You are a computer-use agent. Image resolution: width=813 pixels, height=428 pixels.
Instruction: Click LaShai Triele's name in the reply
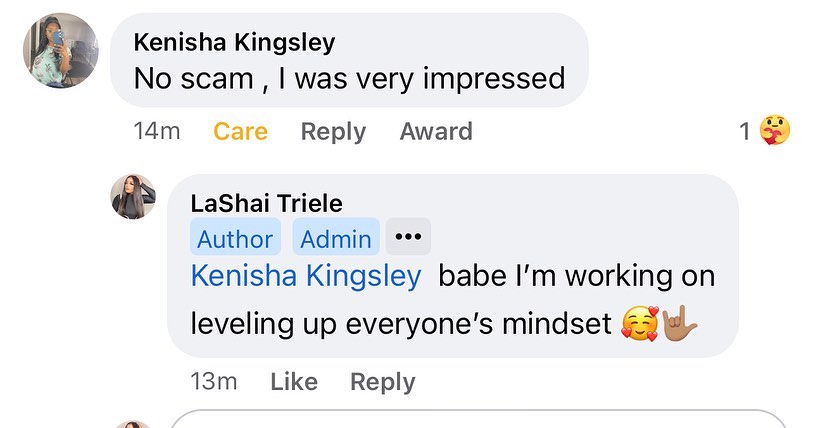[266, 204]
